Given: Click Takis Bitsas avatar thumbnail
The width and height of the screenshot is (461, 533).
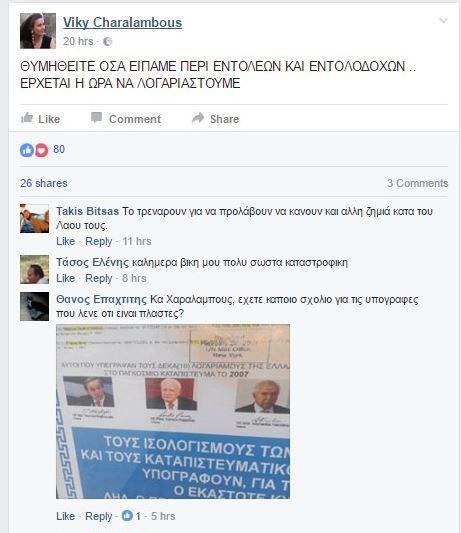Looking at the screenshot, I should (34, 218).
